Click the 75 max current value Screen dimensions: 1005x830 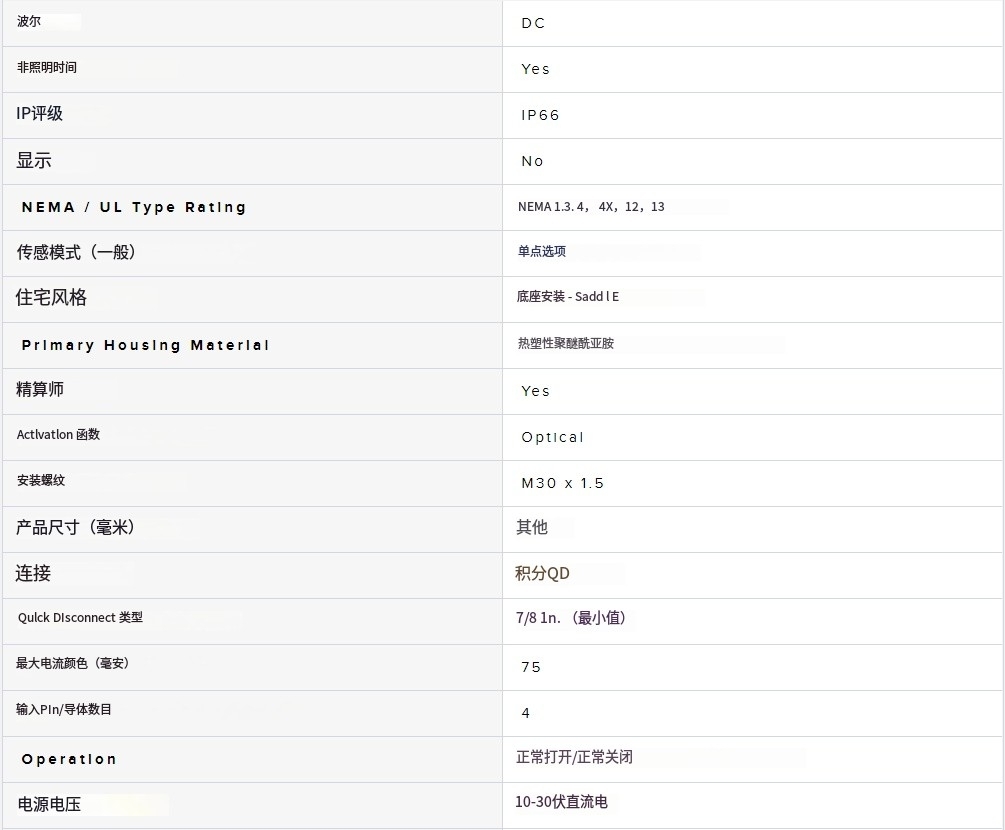(x=531, y=667)
